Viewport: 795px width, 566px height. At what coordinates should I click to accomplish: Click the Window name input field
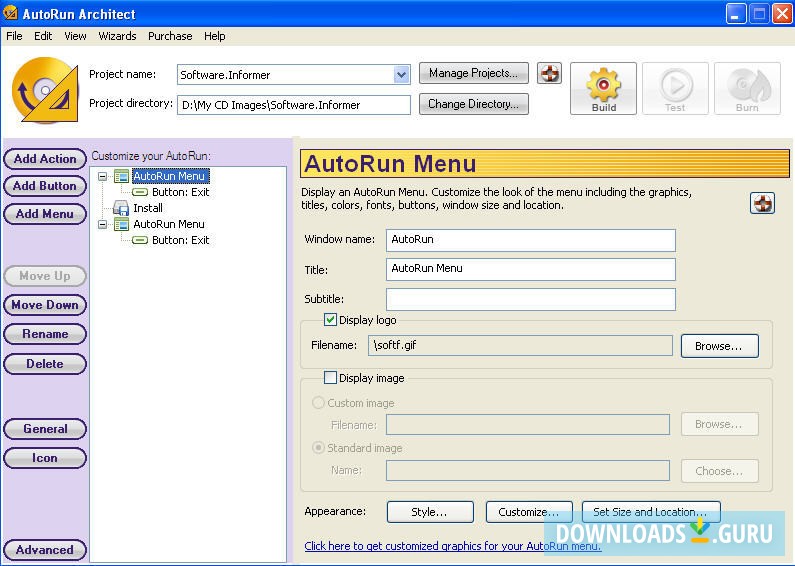coord(530,240)
